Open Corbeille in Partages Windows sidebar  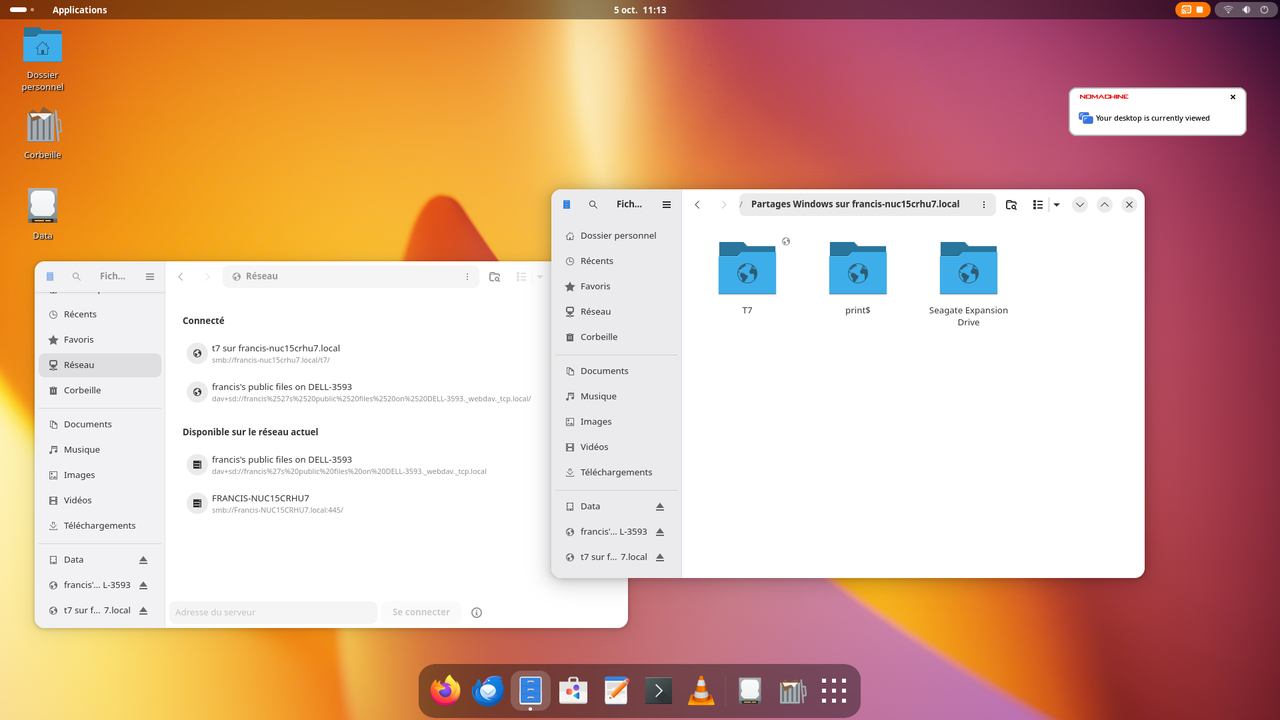[x=616, y=337]
